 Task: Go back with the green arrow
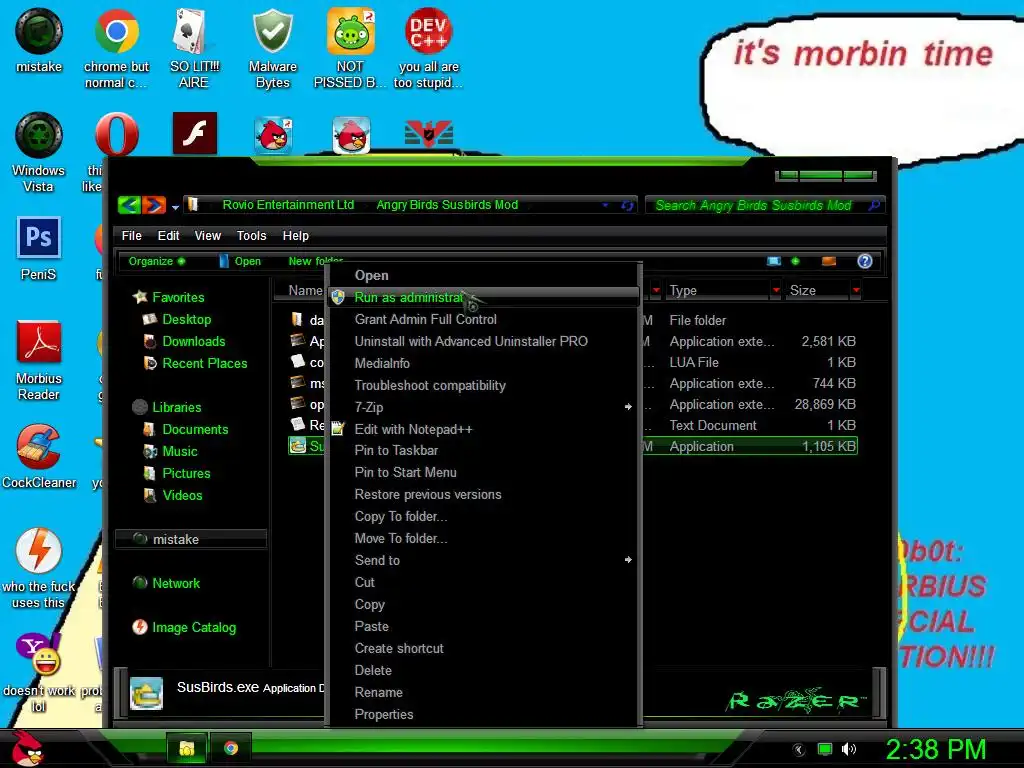(129, 205)
